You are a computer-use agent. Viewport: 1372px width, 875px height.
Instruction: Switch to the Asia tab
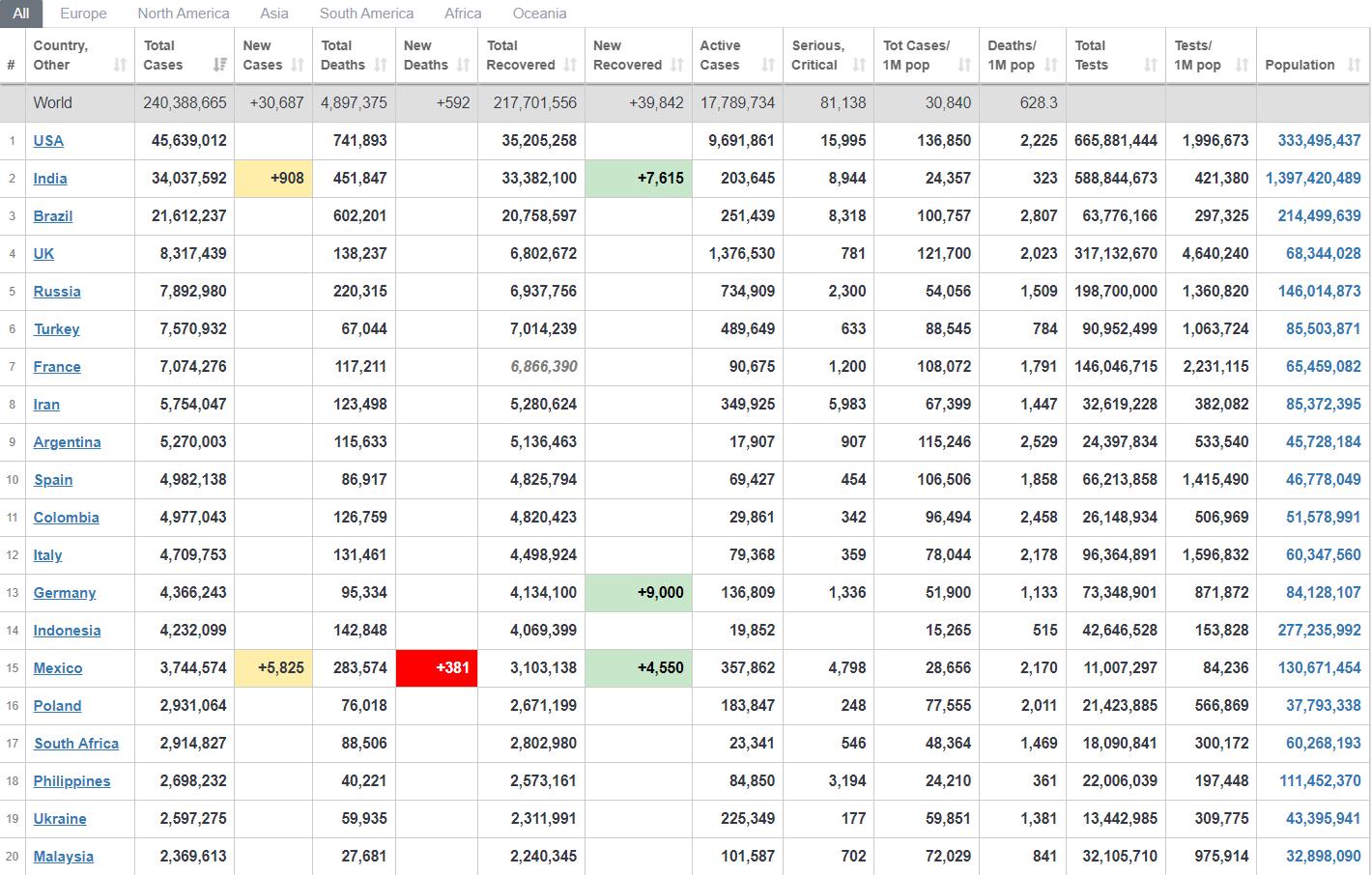tap(274, 14)
